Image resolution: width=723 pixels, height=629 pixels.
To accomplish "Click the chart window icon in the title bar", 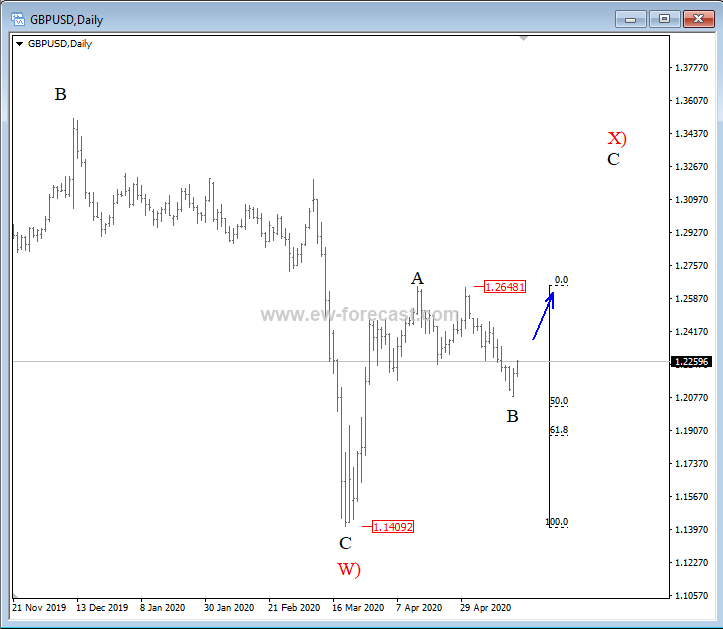I will (x=17, y=18).
